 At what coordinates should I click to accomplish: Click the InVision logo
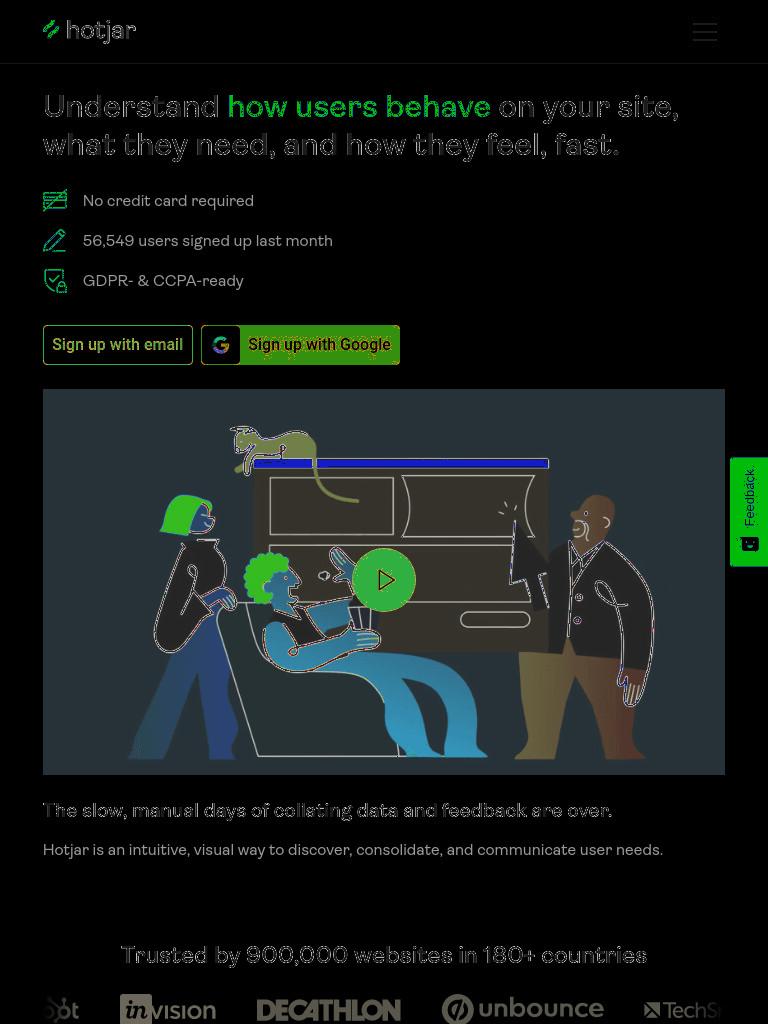pyautogui.click(x=168, y=1010)
